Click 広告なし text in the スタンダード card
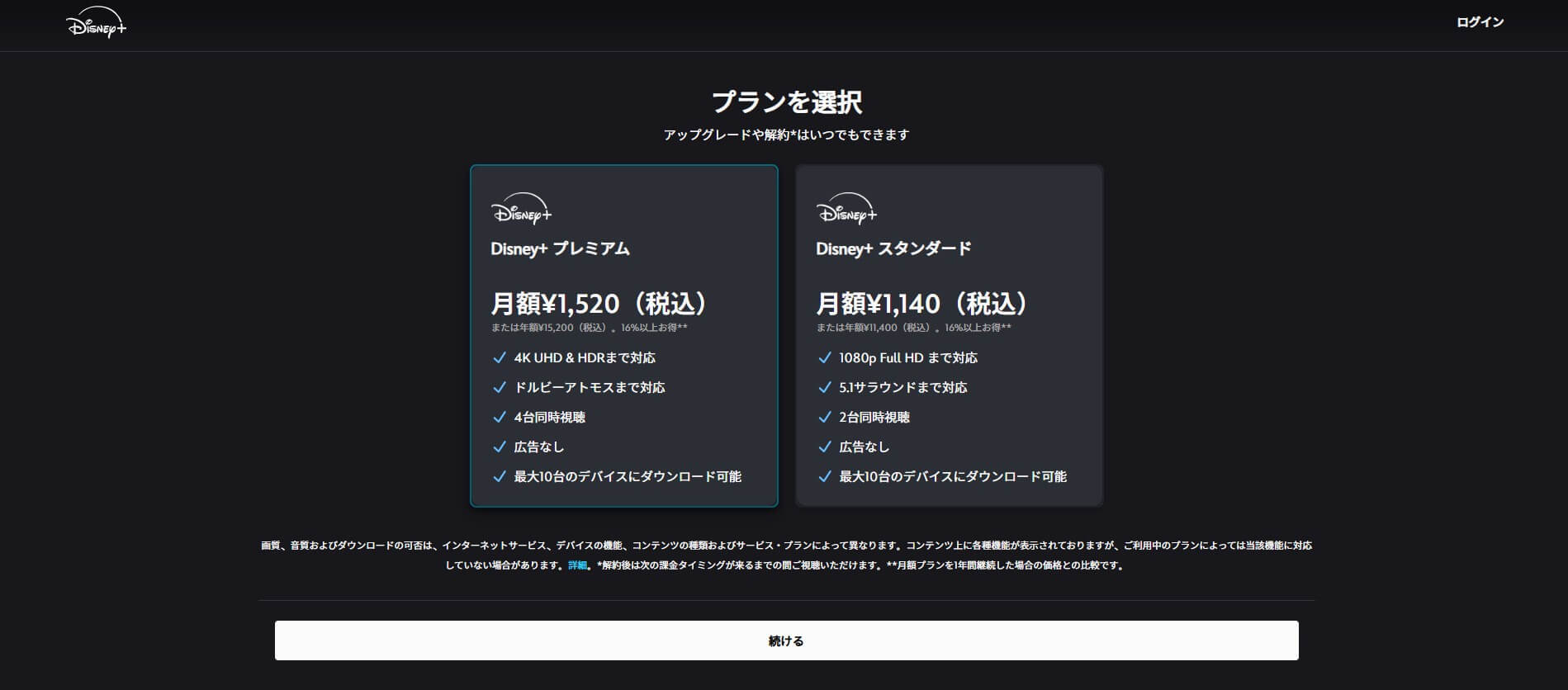 [x=865, y=447]
